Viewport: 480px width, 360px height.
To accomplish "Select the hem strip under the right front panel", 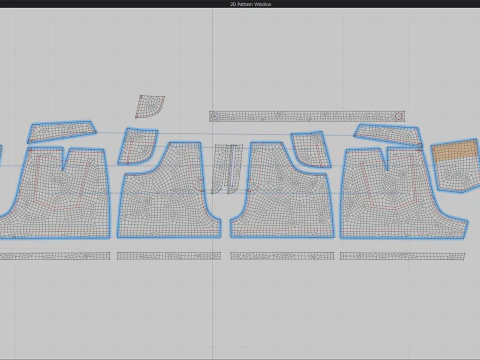I will click(282, 256).
